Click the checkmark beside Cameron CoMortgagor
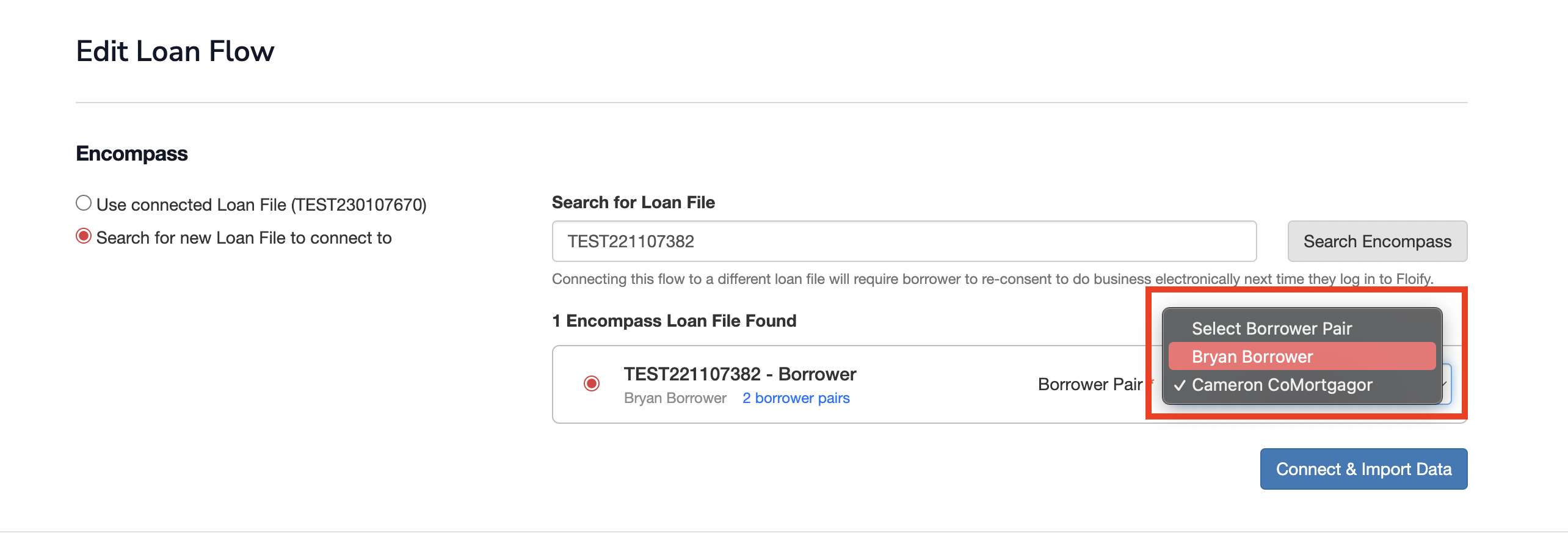1568x541 pixels. pos(1180,385)
